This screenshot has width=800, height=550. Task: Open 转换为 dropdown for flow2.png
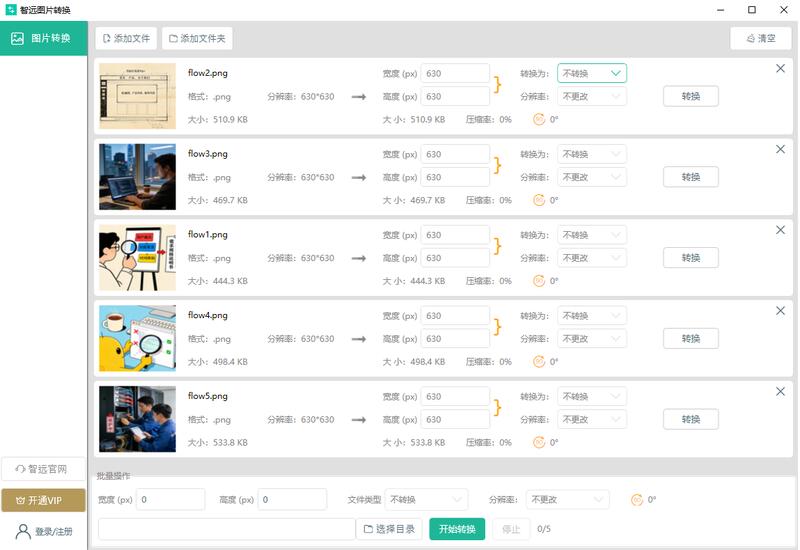coord(592,73)
